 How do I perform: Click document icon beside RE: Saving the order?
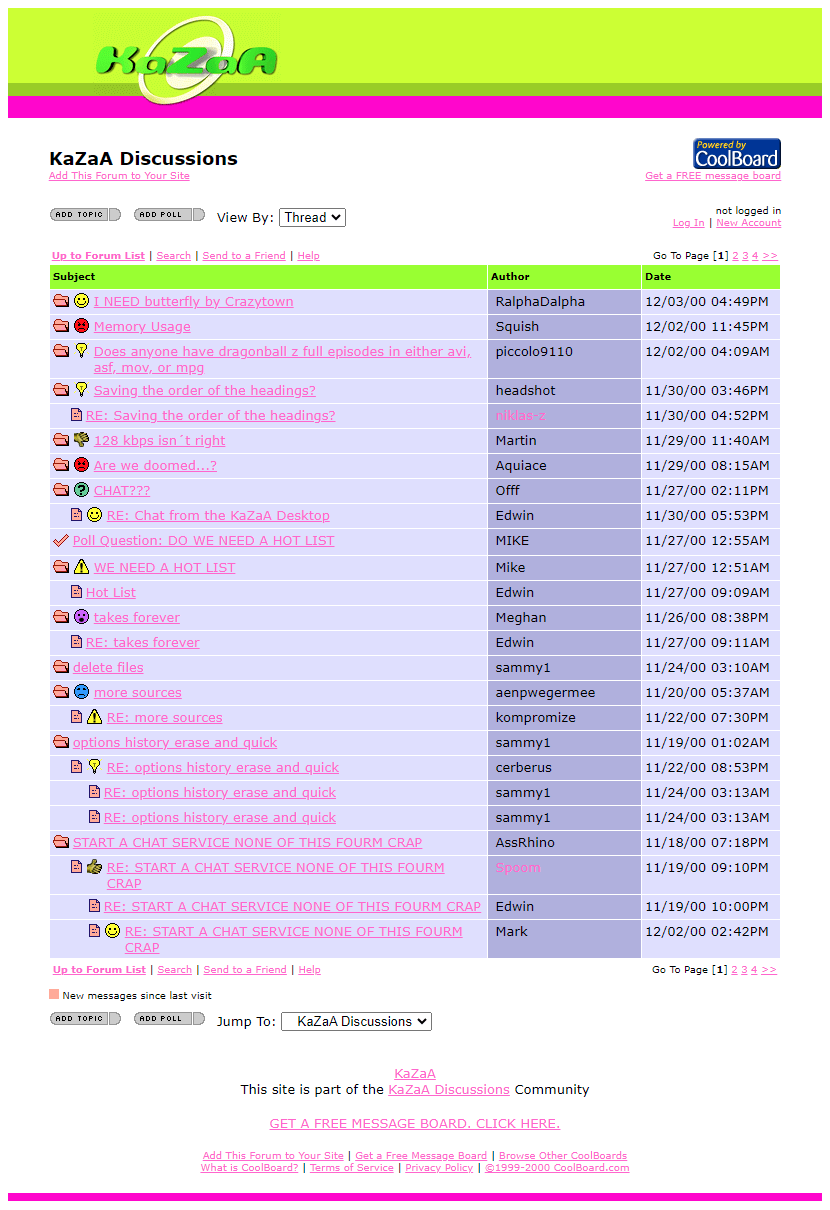pyautogui.click(x=76, y=415)
